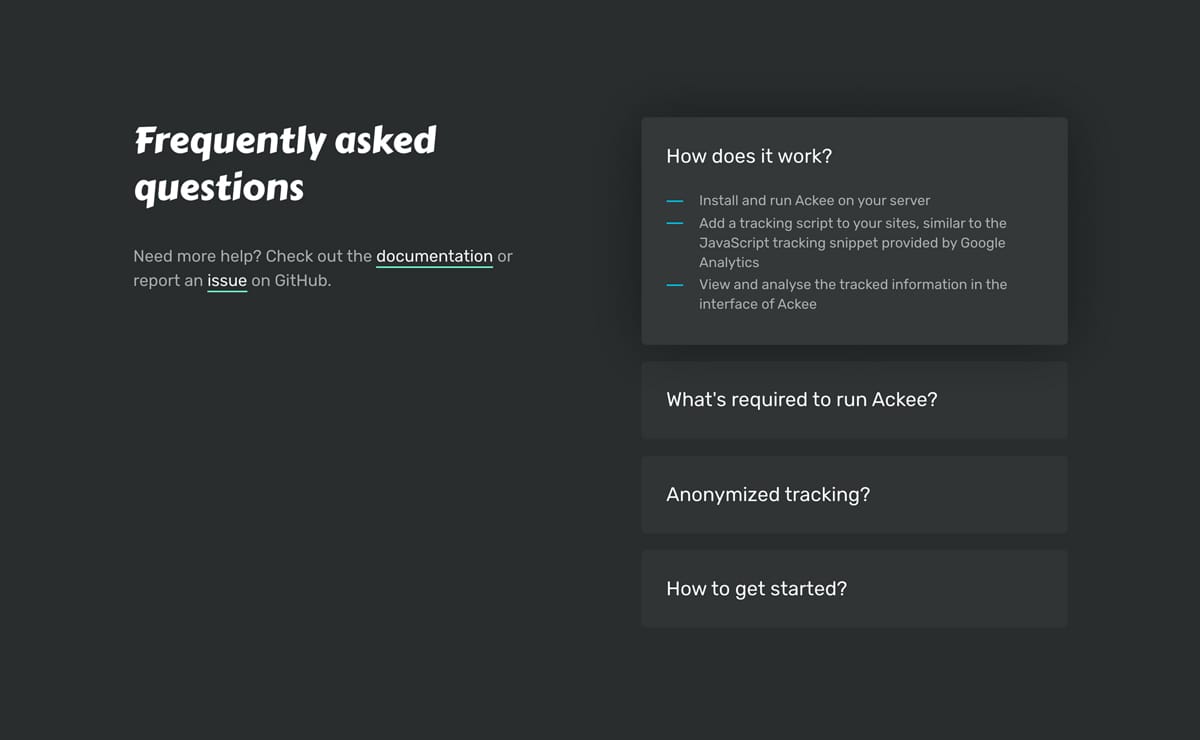1200x740 pixels.
Task: Click the cyan dash beside "Install and run Ackee"
Action: pyautogui.click(x=674, y=200)
